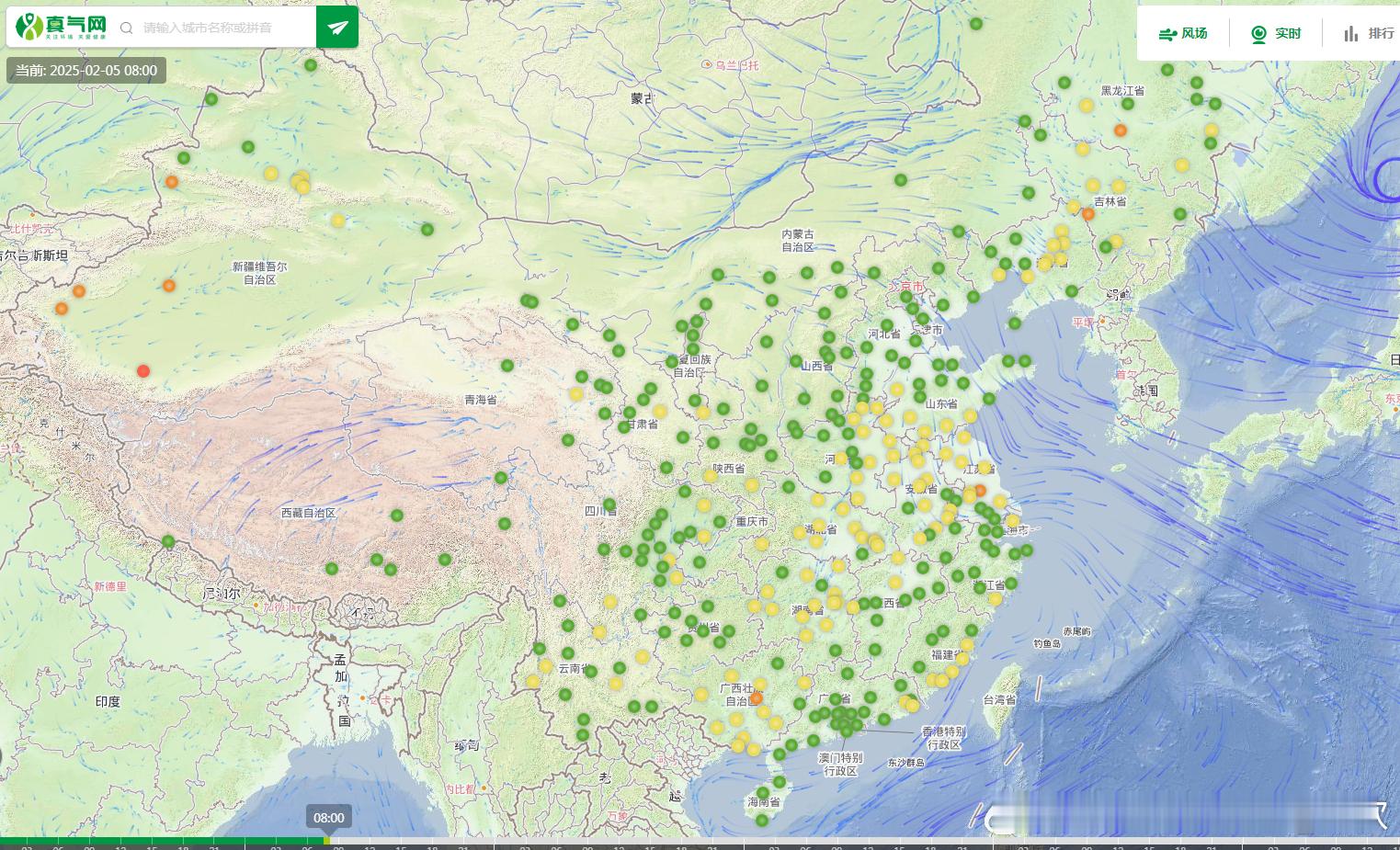The width and height of the screenshot is (1400, 850).
Task: Click the 新疆维吾尔自治区 map label
Action: pos(259,273)
